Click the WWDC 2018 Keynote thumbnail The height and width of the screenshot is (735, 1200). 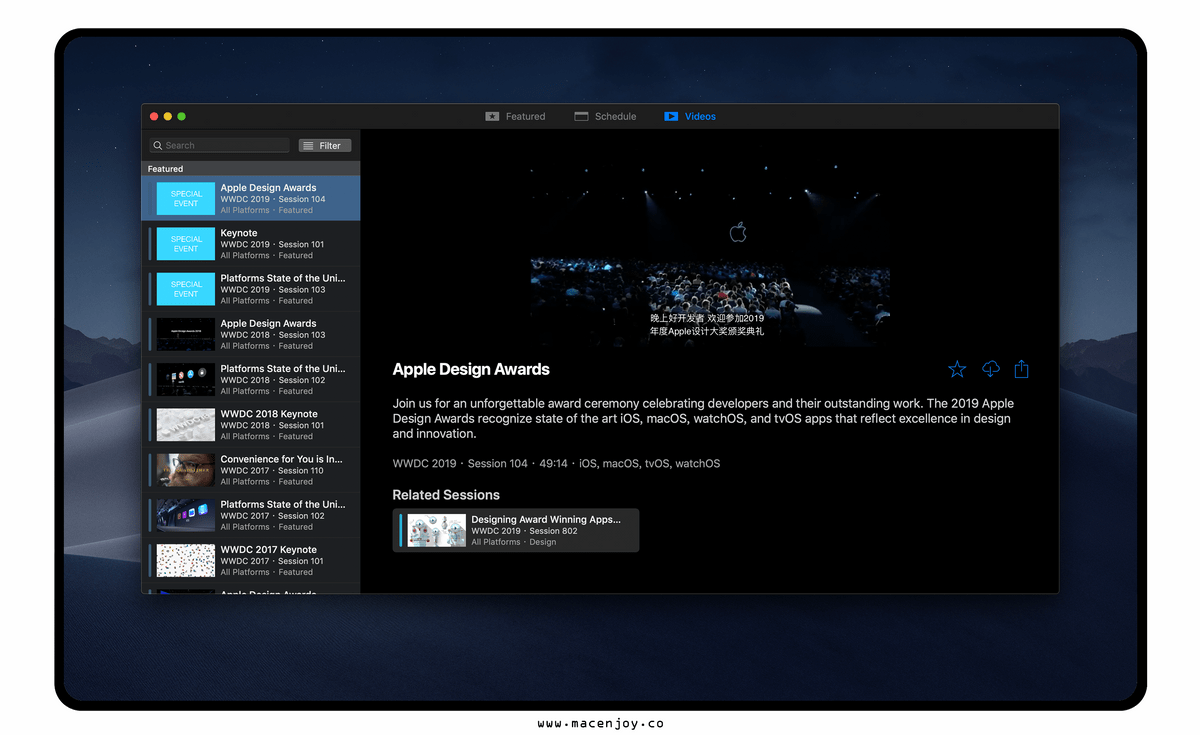tap(186, 425)
